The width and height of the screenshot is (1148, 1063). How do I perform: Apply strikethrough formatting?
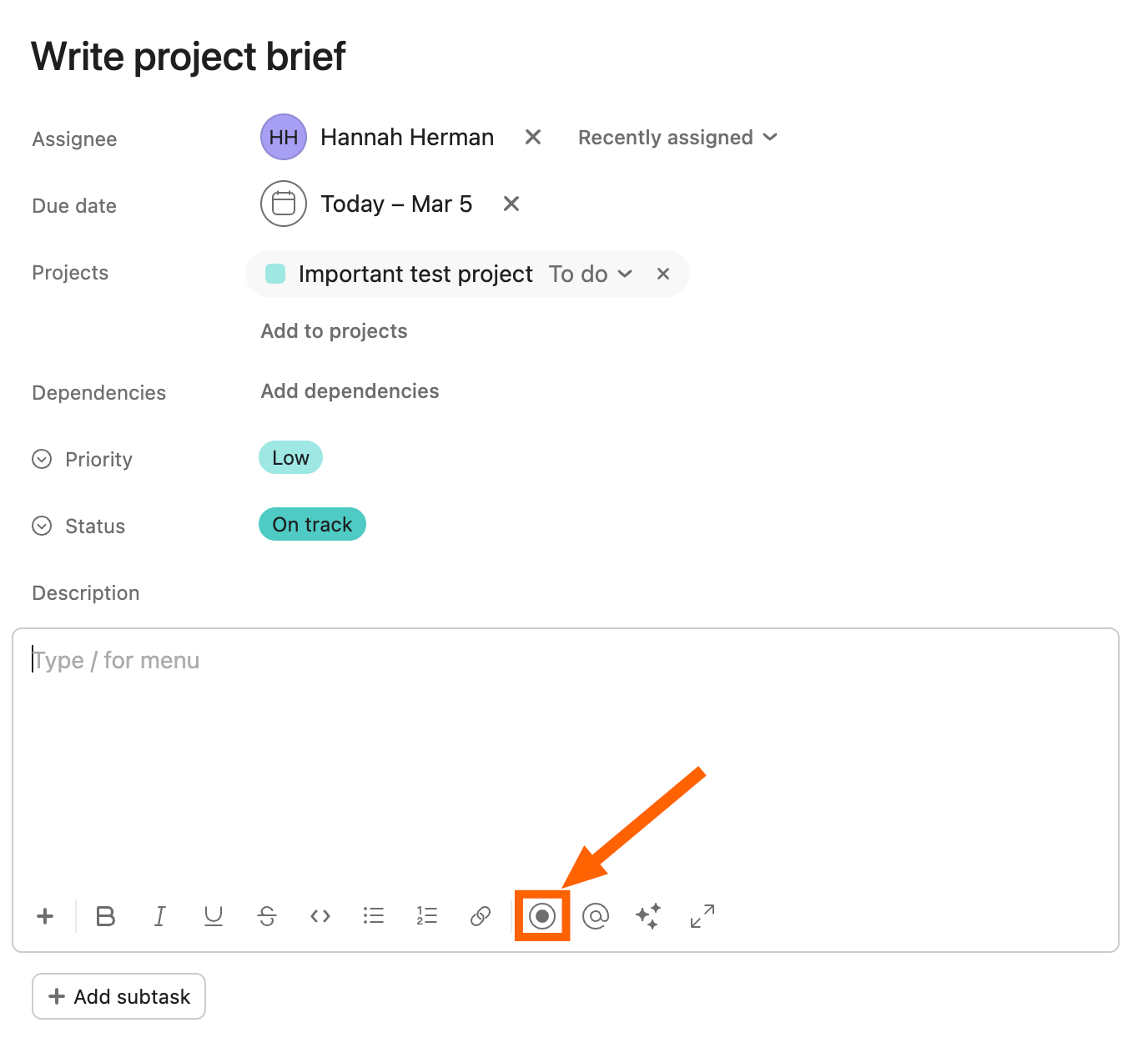tap(267, 916)
